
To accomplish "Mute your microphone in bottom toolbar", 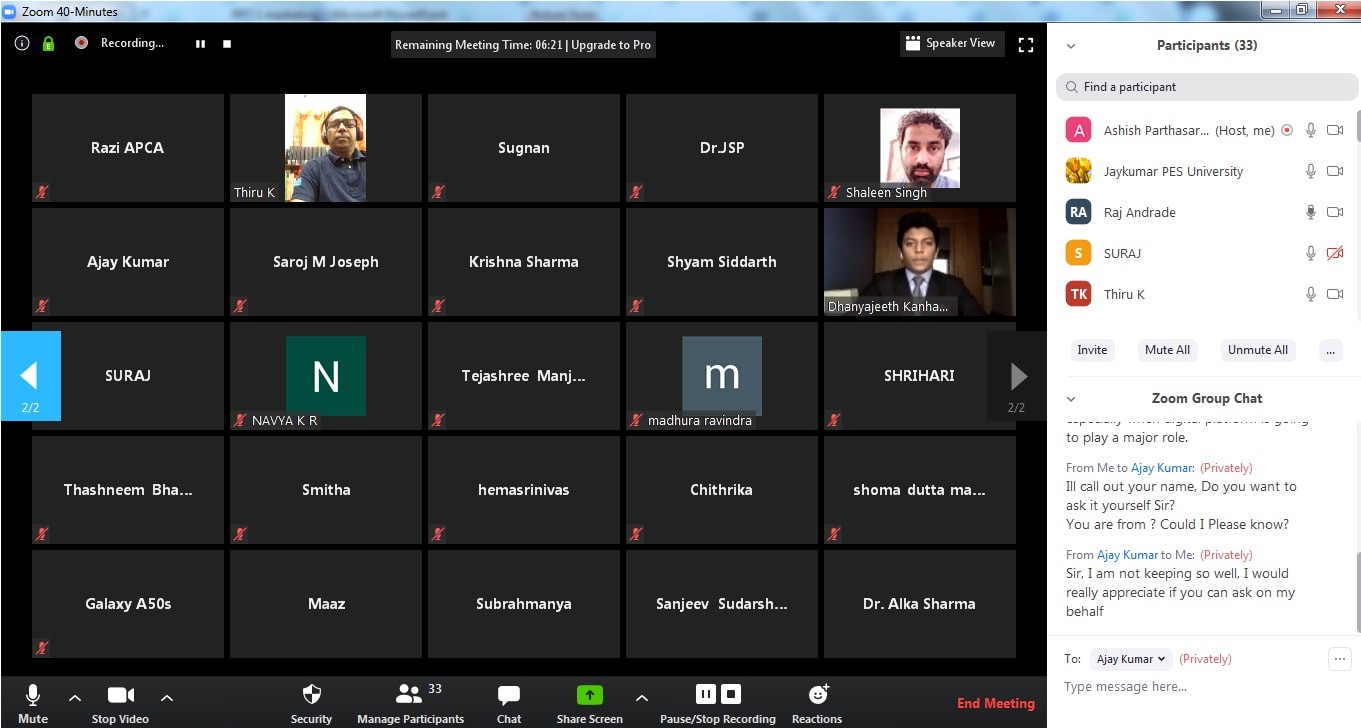I will (33, 695).
